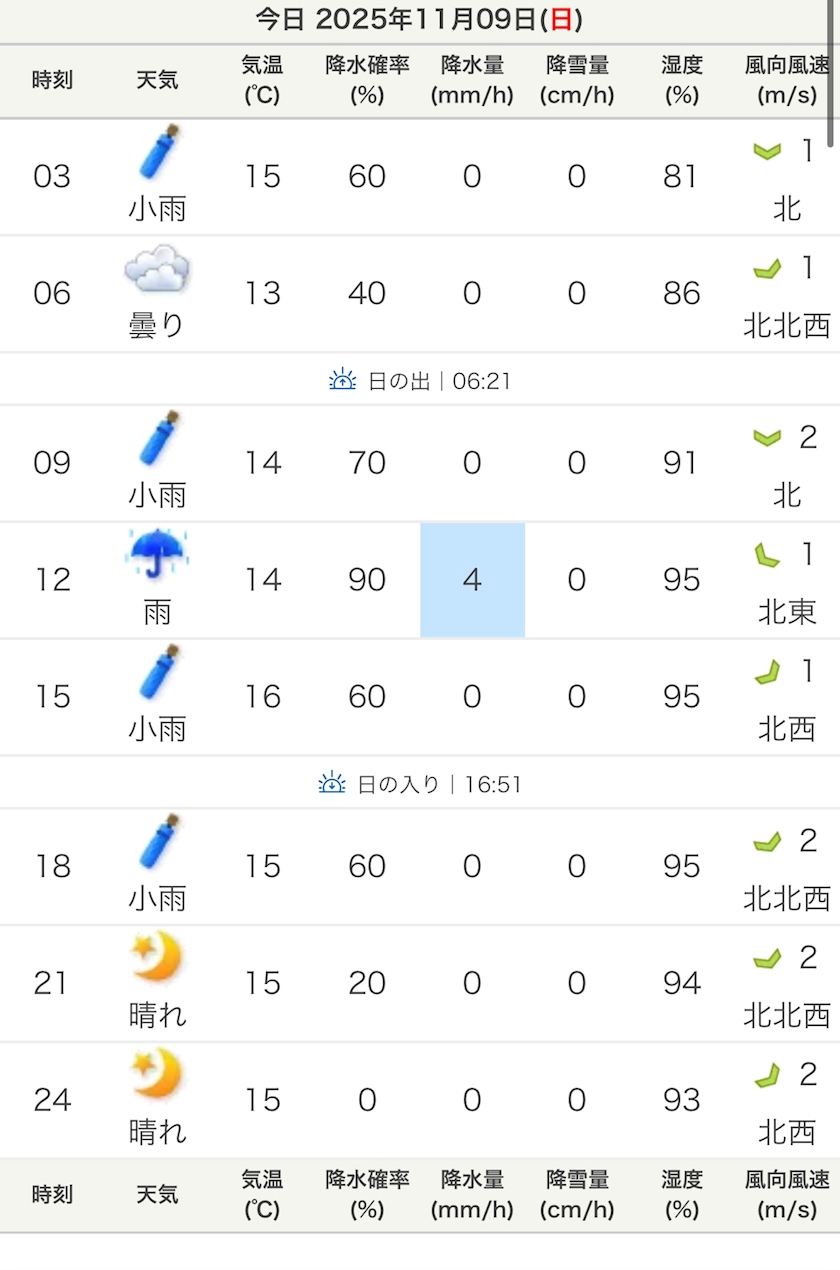
Task: Click the blue umbrella rain icon at 12
Action: pos(158,552)
